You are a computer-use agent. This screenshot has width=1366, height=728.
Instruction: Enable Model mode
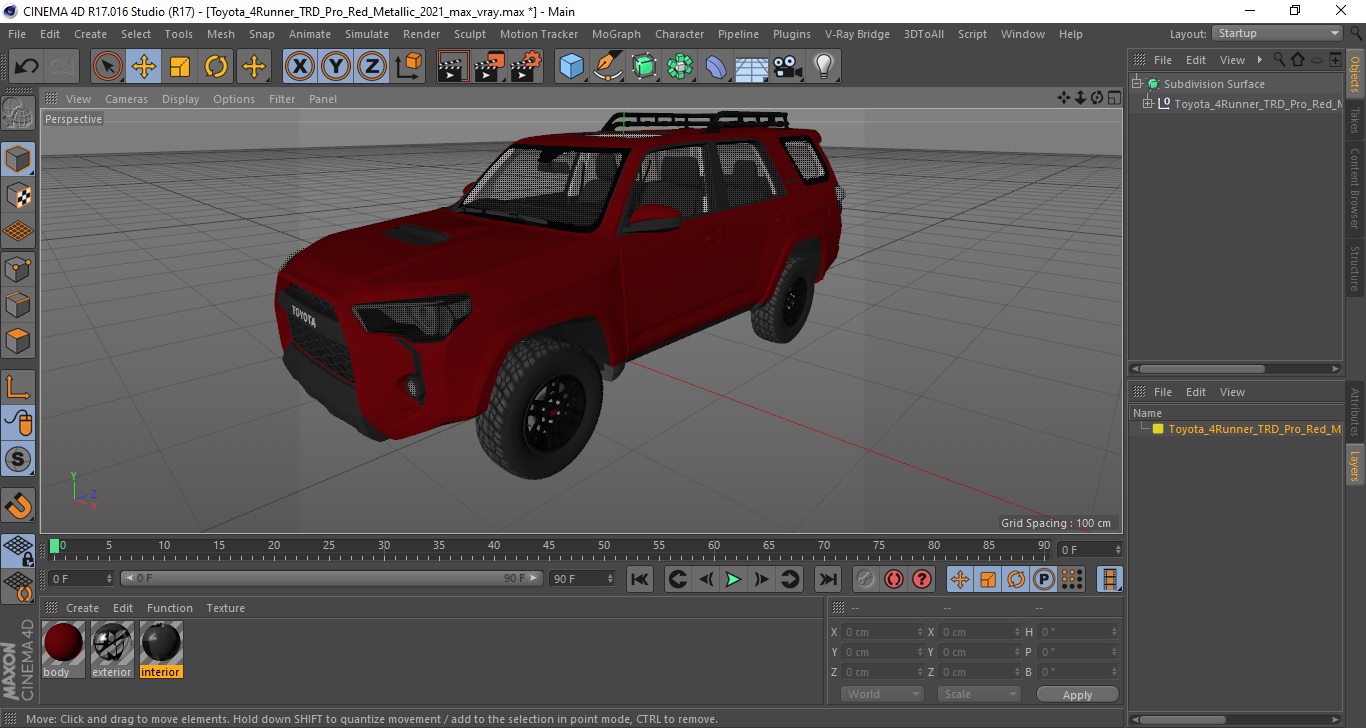click(x=18, y=159)
